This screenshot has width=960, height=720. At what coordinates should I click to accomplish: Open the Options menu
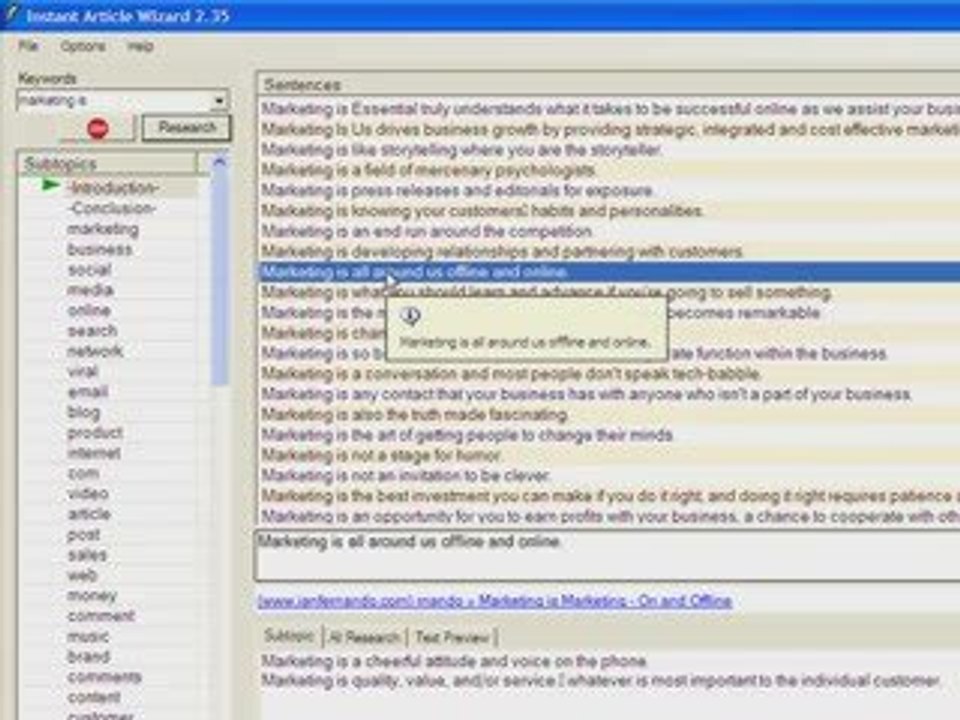[x=83, y=47]
